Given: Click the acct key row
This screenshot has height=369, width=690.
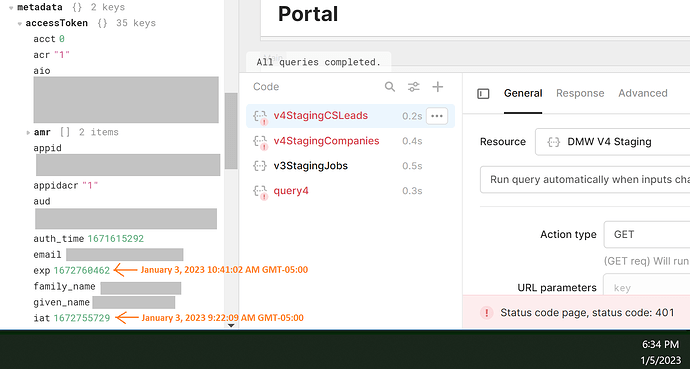Looking at the screenshot, I should (49, 39).
